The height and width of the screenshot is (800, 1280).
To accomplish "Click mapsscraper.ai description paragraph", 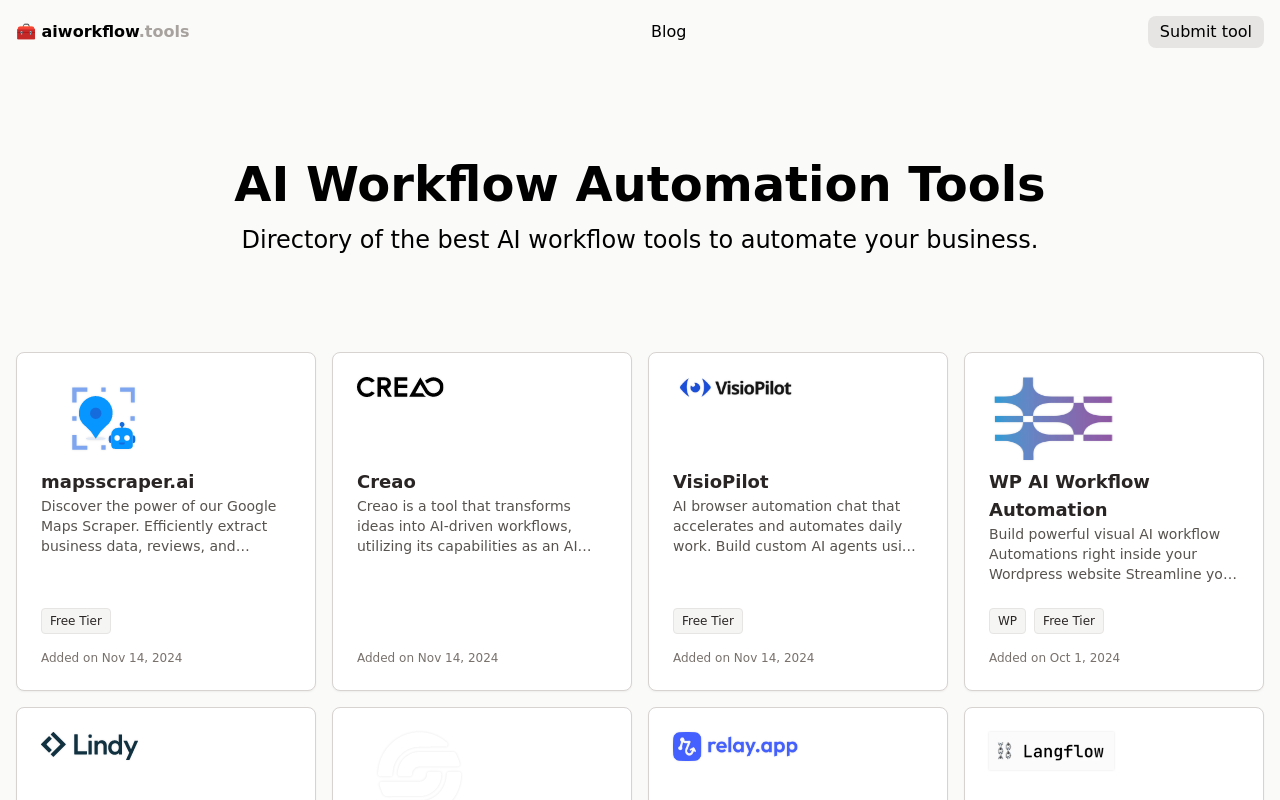I will [158, 526].
